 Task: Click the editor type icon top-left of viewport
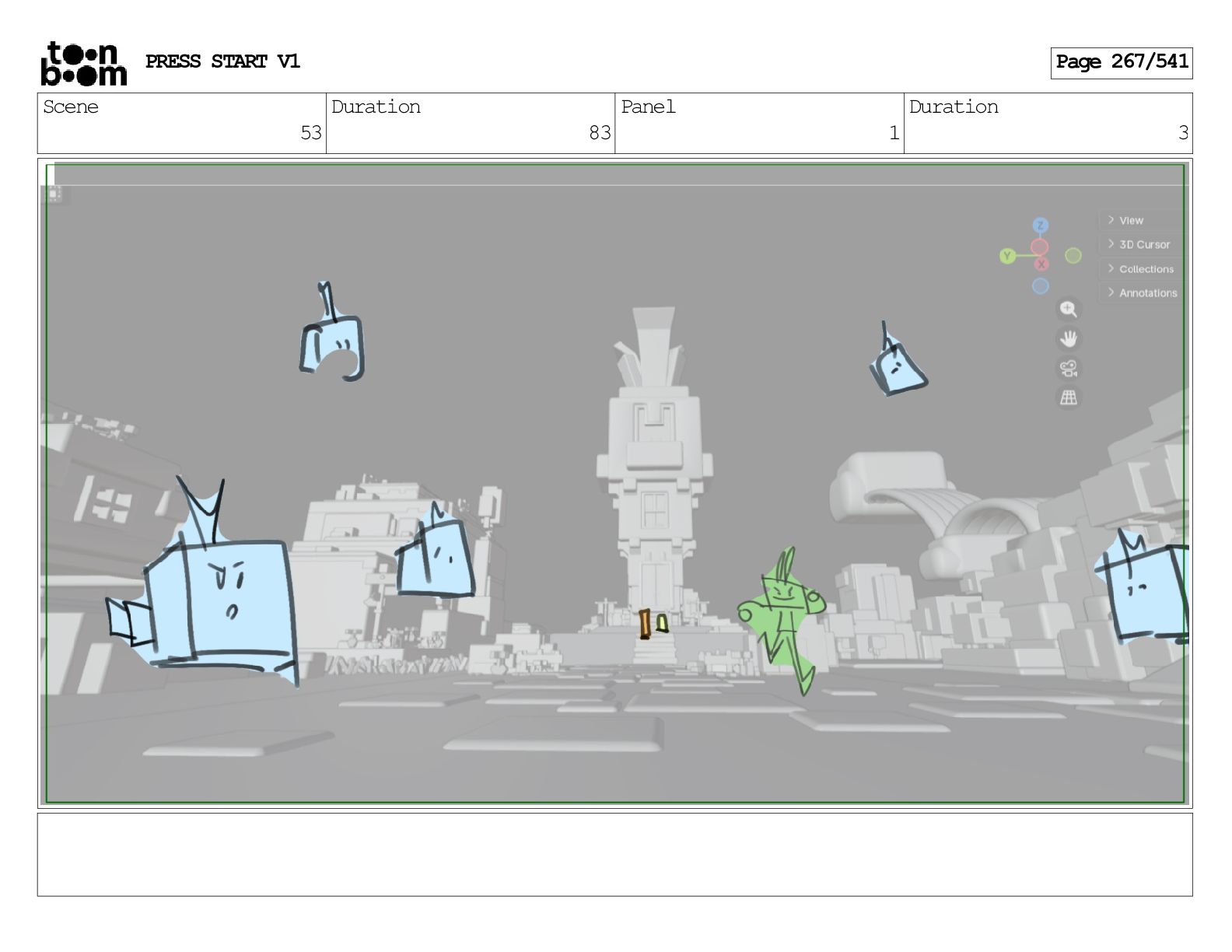54,194
